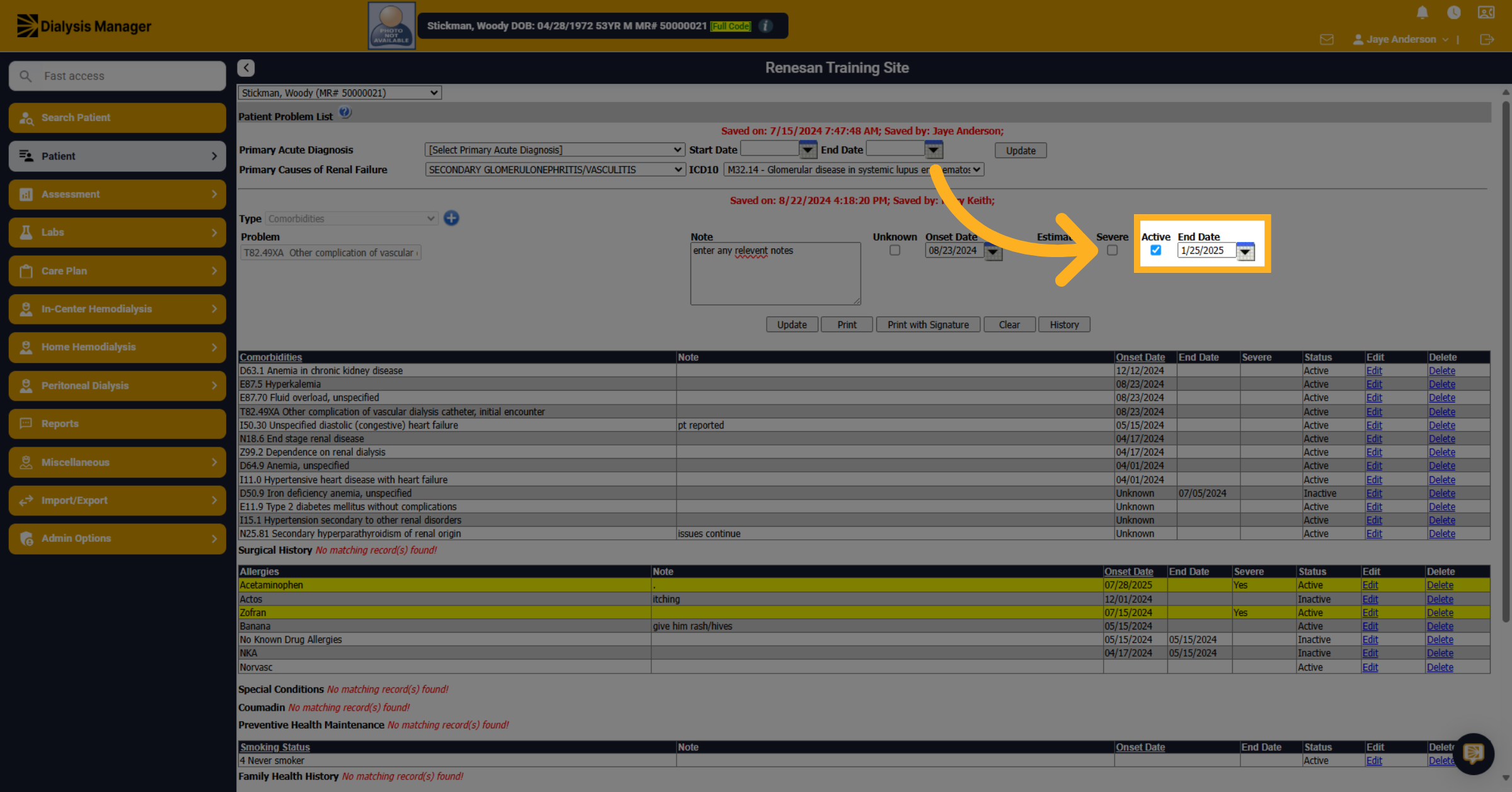Open the Reports sidebar item
The height and width of the screenshot is (792, 1512).
(117, 423)
